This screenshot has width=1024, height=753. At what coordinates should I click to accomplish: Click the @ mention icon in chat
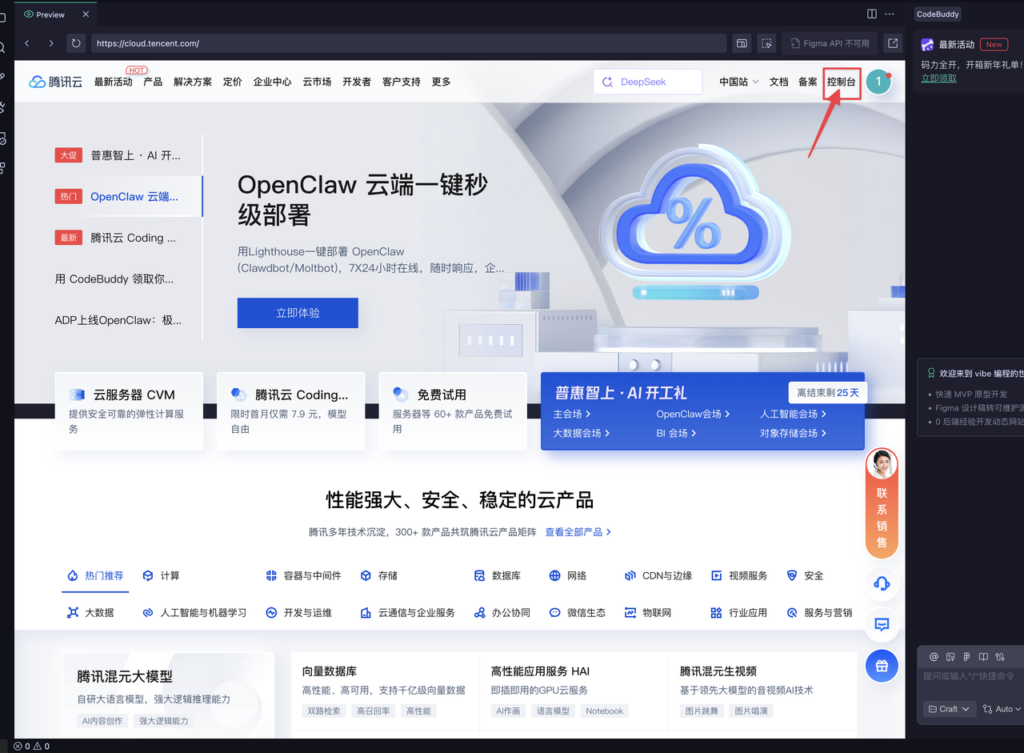(934, 657)
